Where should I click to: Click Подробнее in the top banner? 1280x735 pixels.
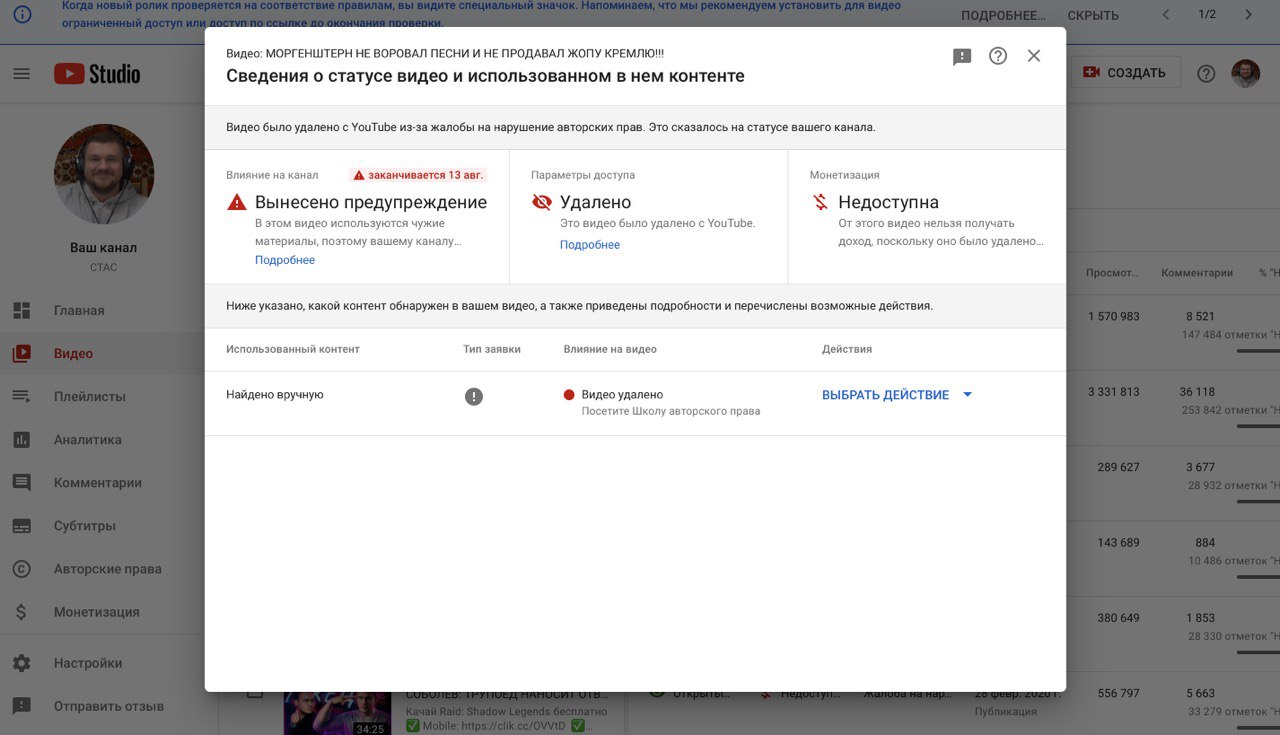click(1003, 15)
